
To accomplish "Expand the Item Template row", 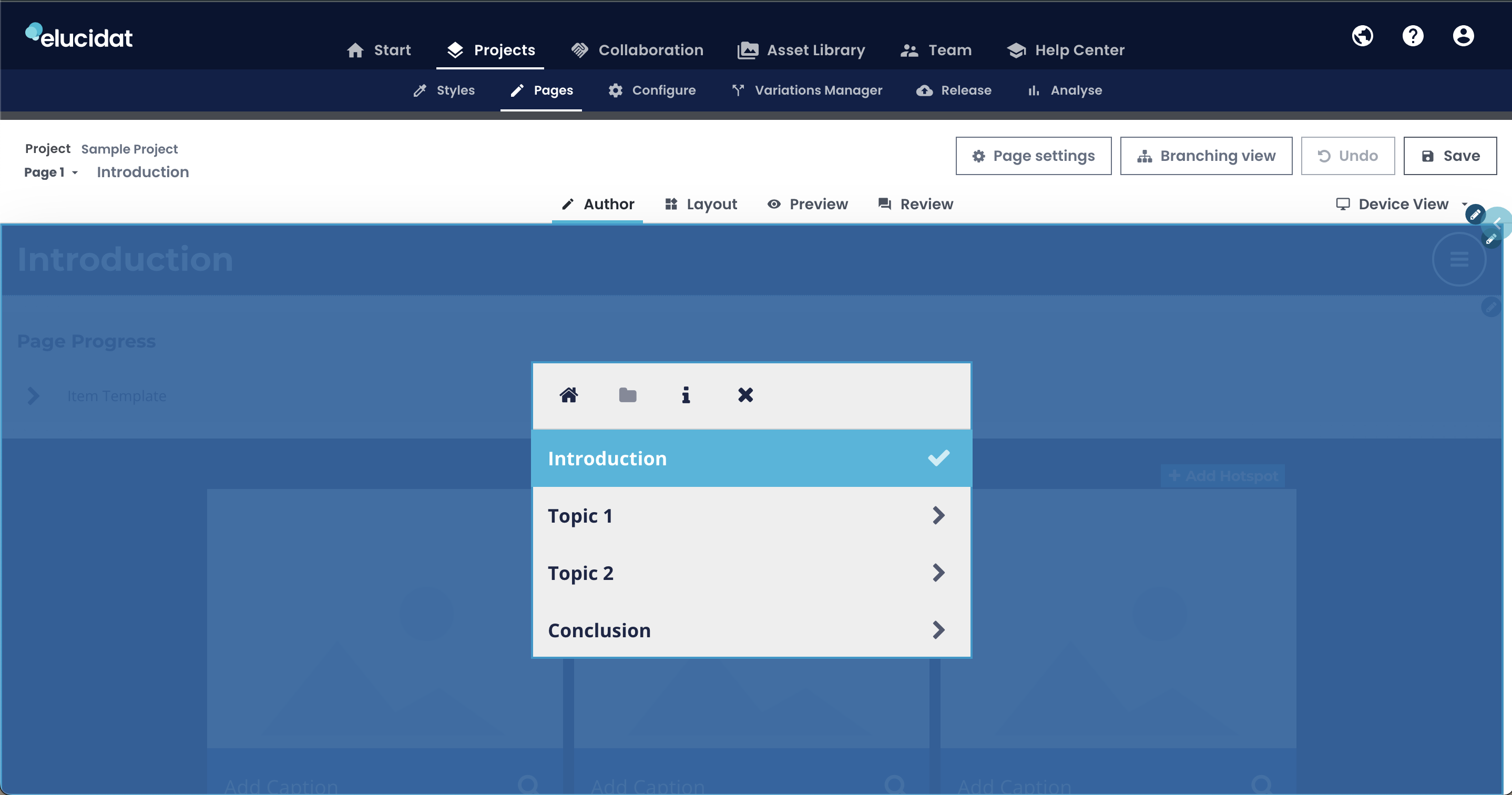I will (97, 396).
